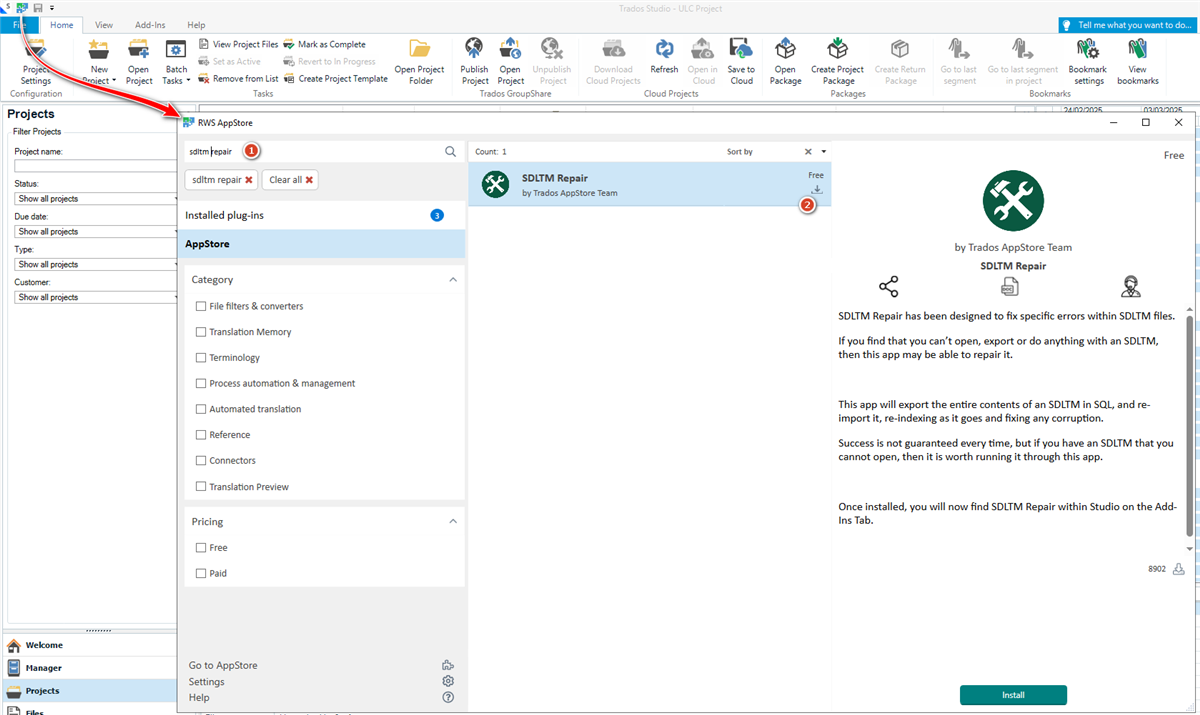This screenshot has height=715, width=1200.
Task: Switch to the Add-Ins ribbon tab
Action: coord(150,25)
